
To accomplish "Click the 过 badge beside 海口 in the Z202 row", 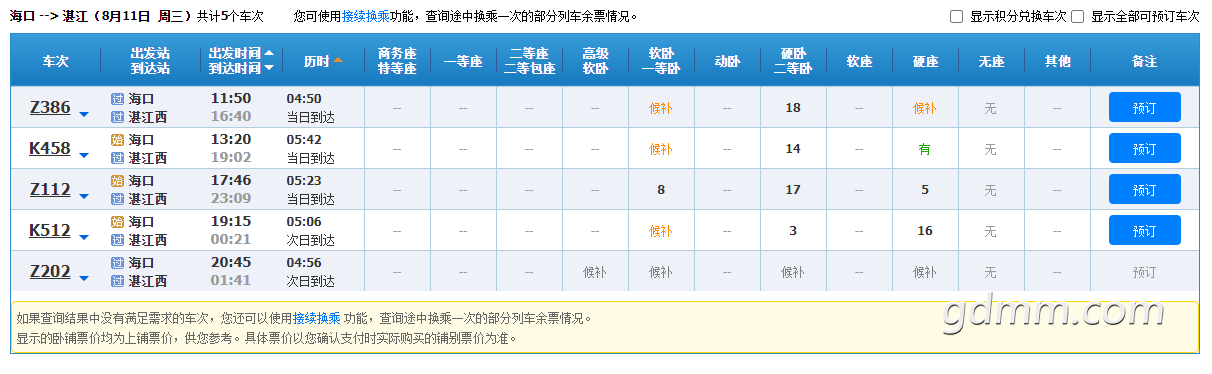I will pyautogui.click(x=117, y=263).
